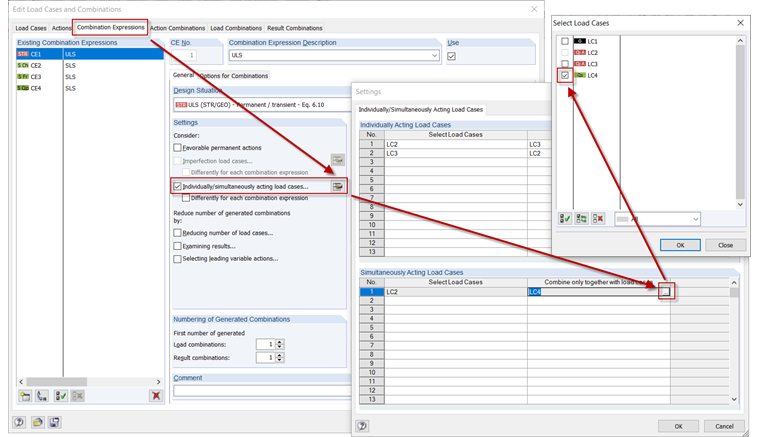
Task: Open imperfection load cases settings icon
Action: (x=338, y=160)
